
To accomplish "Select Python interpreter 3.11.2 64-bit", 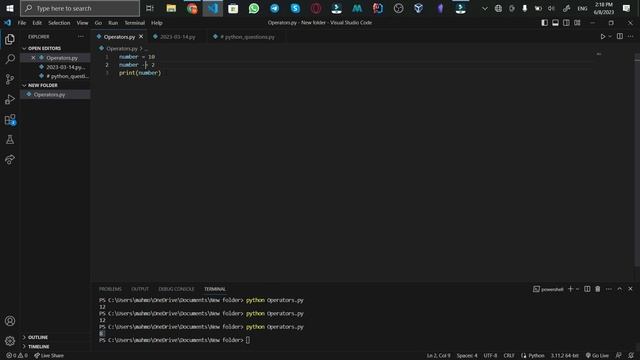I will pos(564,356).
